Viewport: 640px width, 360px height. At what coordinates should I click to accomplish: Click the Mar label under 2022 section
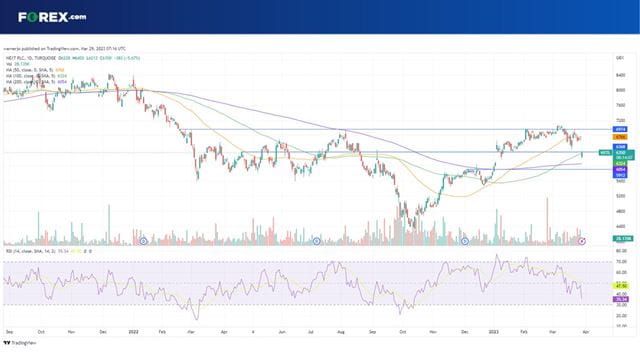[x=191, y=332]
